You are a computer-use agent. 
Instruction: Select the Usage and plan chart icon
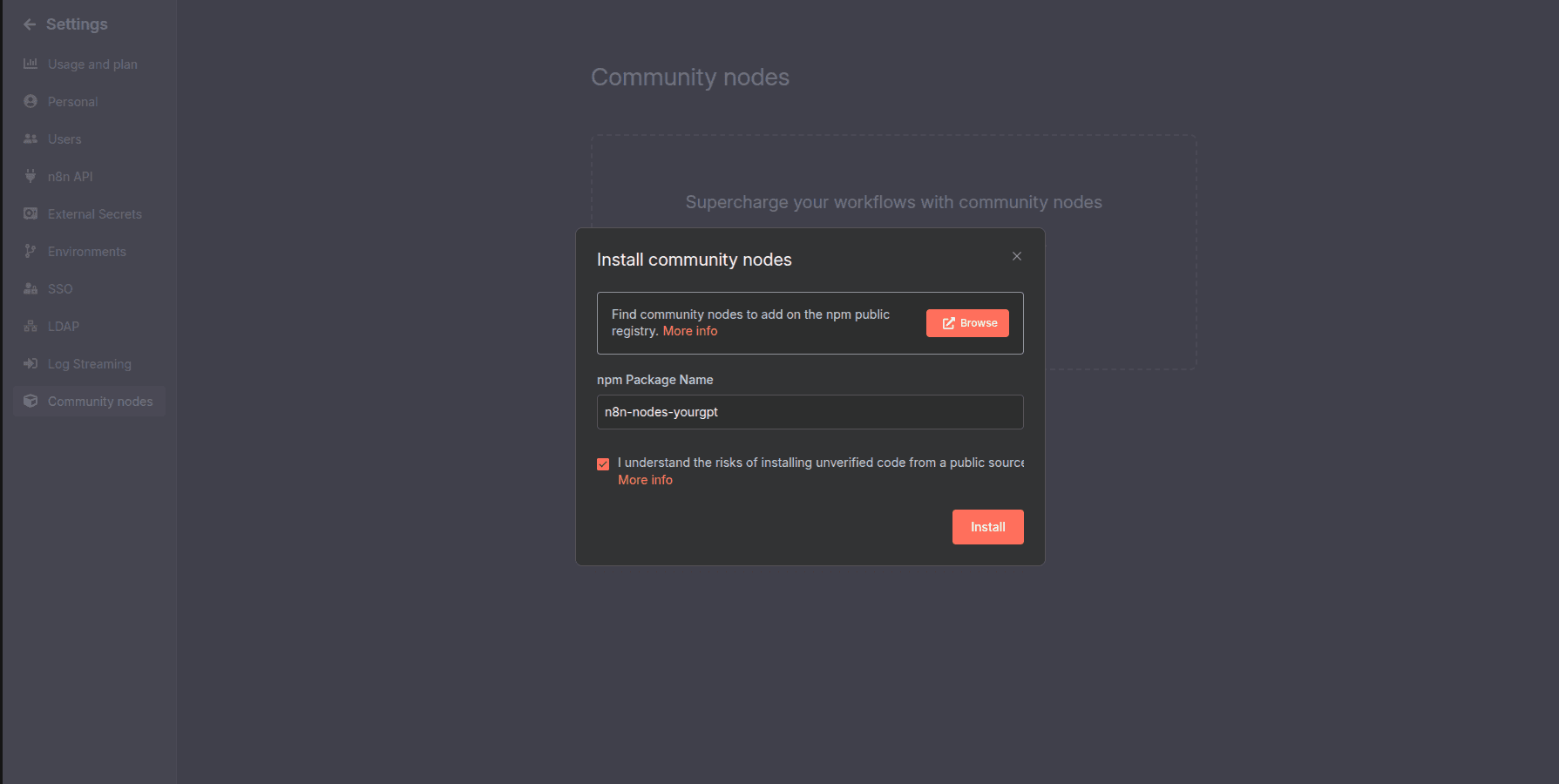[x=31, y=64]
